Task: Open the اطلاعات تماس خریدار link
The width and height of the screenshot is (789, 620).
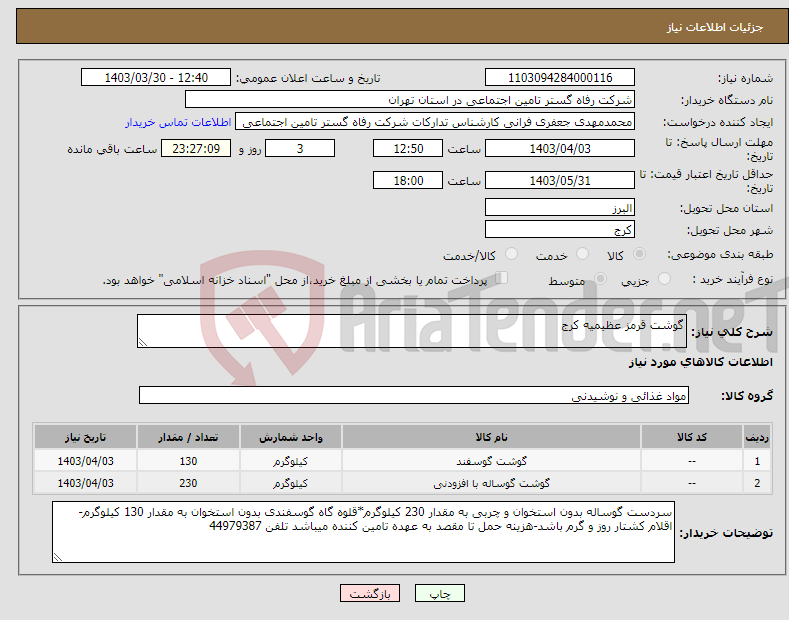Action: pos(178,122)
